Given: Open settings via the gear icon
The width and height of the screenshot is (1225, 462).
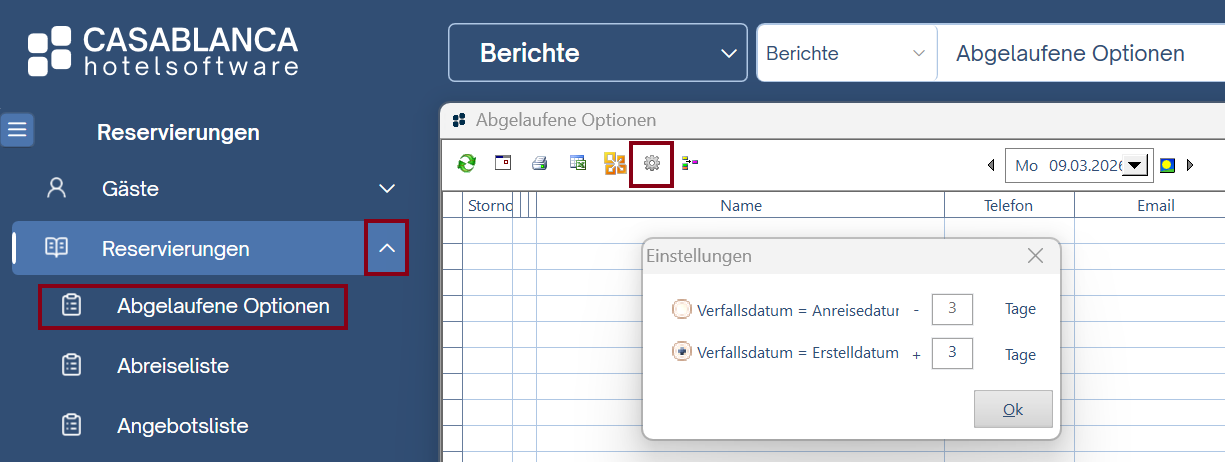Looking at the screenshot, I should coord(652,164).
